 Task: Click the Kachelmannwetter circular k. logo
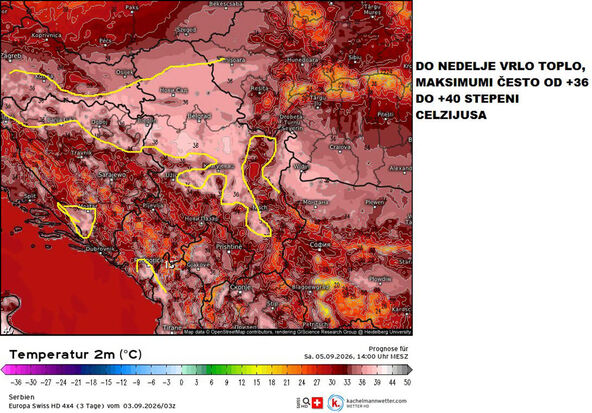(x=335, y=402)
